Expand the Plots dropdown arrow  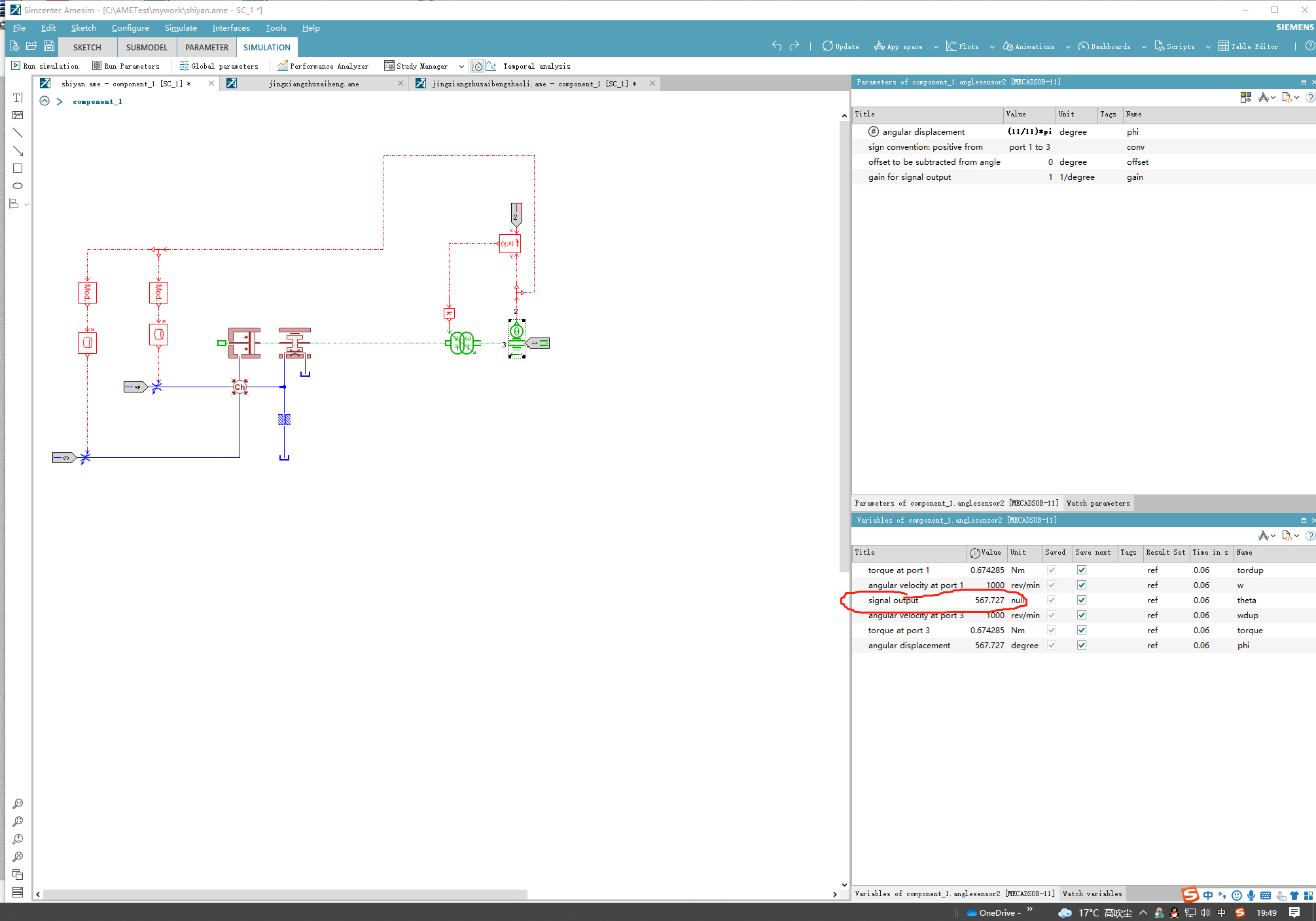(x=992, y=47)
